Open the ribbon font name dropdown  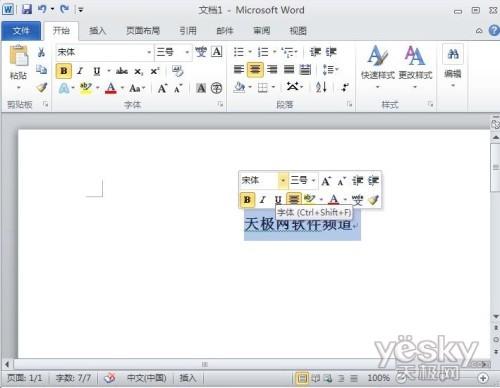[149, 52]
